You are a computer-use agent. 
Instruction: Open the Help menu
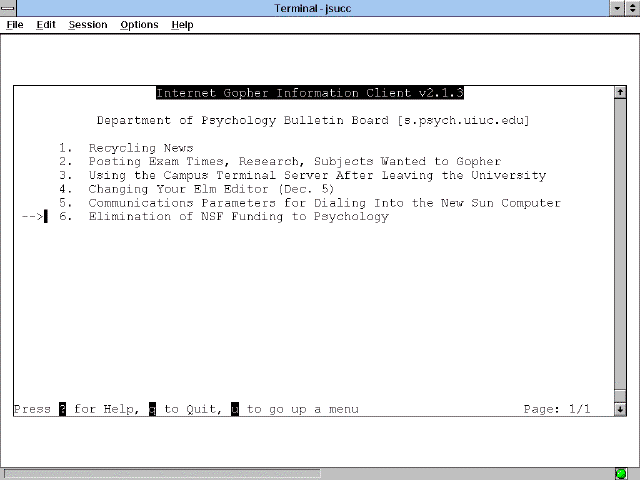[x=182, y=25]
